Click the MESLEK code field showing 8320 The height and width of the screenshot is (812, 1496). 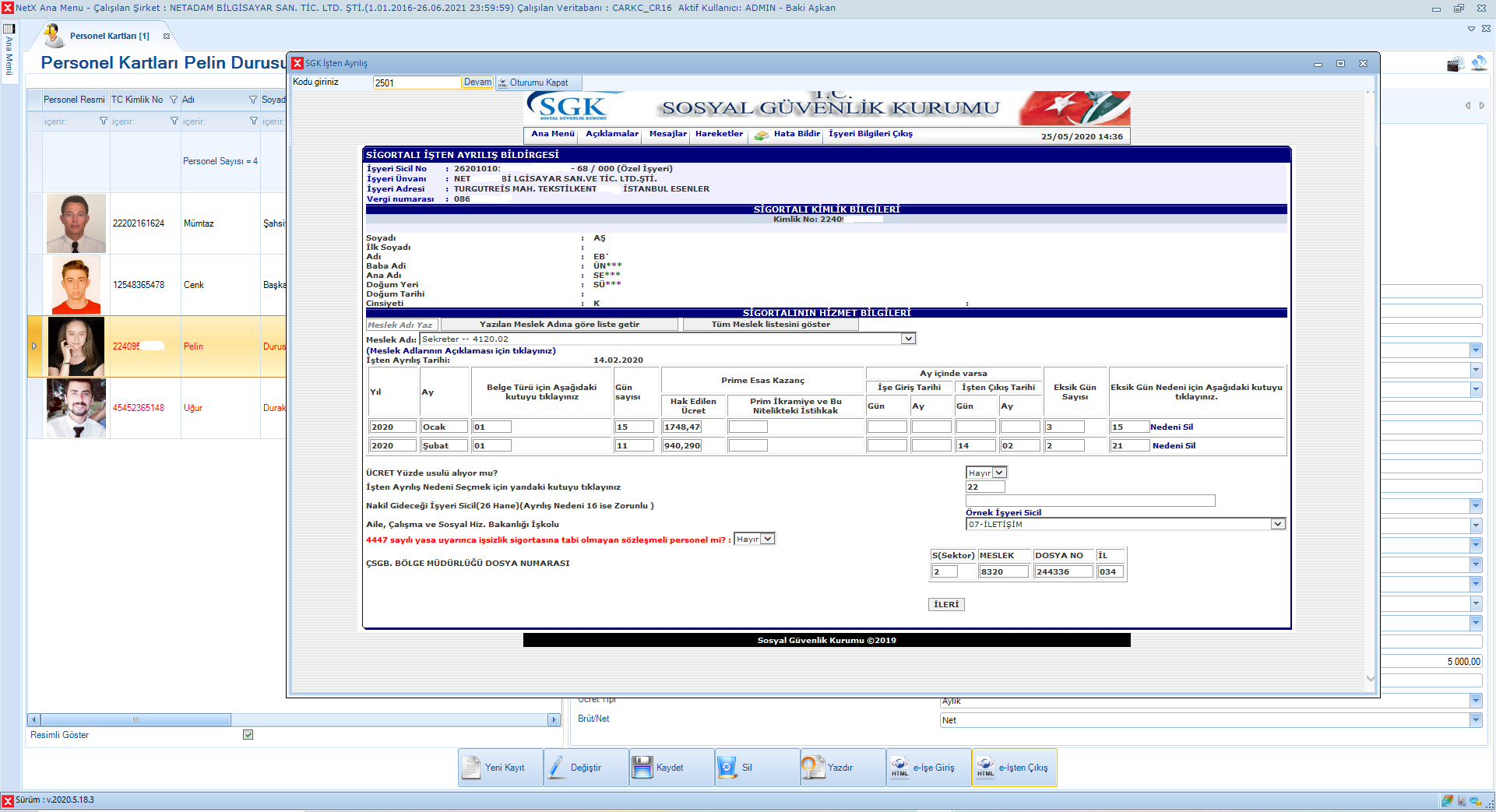click(1004, 572)
